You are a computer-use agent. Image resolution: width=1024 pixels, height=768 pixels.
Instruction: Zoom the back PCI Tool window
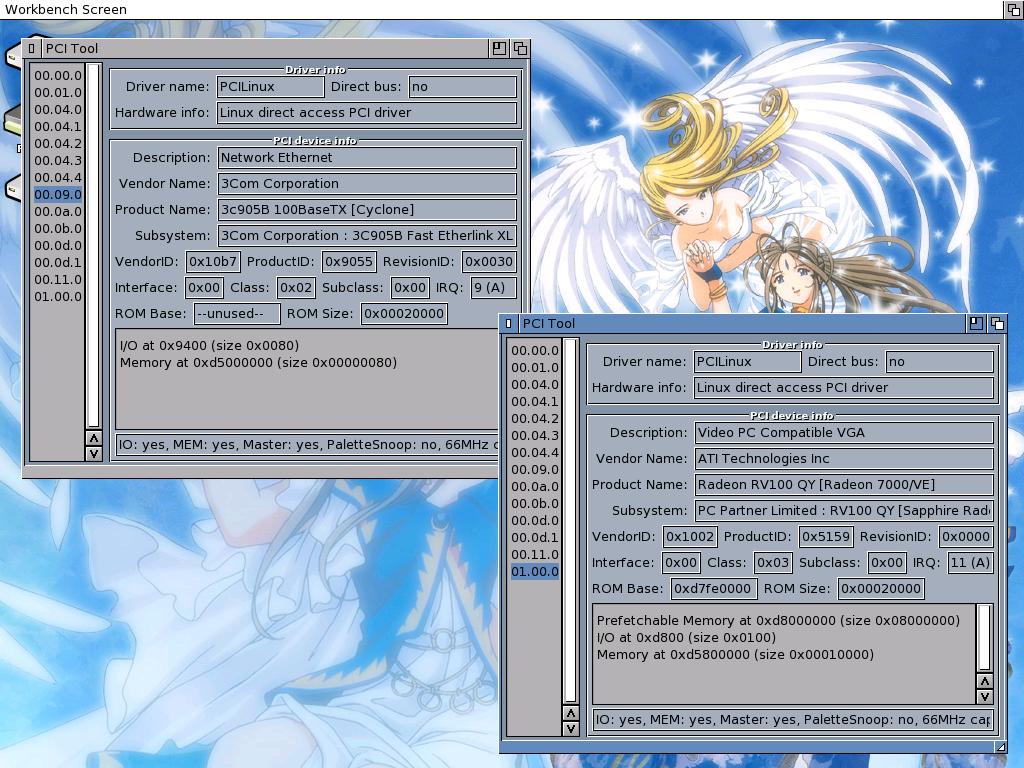click(499, 48)
